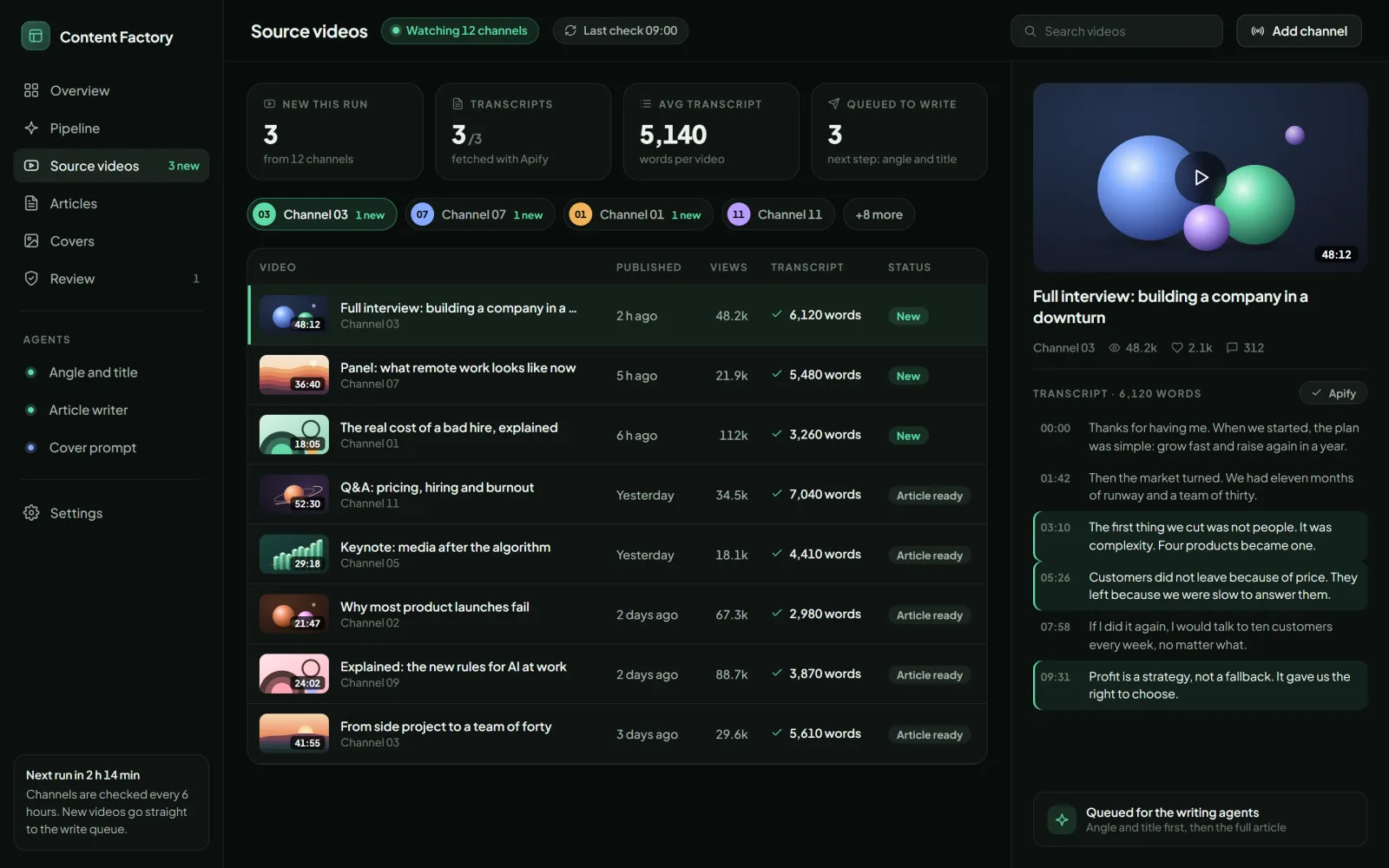Click the magnifier icon in the search box
Viewport: 1389px width, 868px height.
[1030, 31]
